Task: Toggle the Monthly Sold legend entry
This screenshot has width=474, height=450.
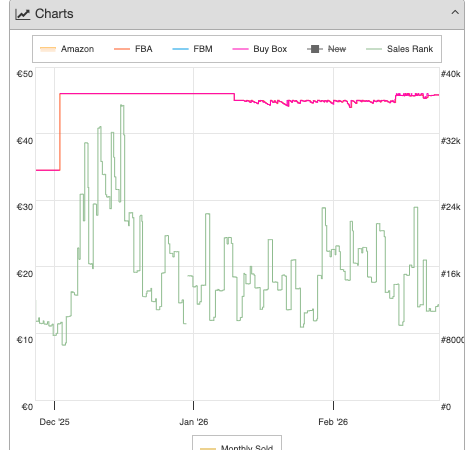Action: coord(237,447)
